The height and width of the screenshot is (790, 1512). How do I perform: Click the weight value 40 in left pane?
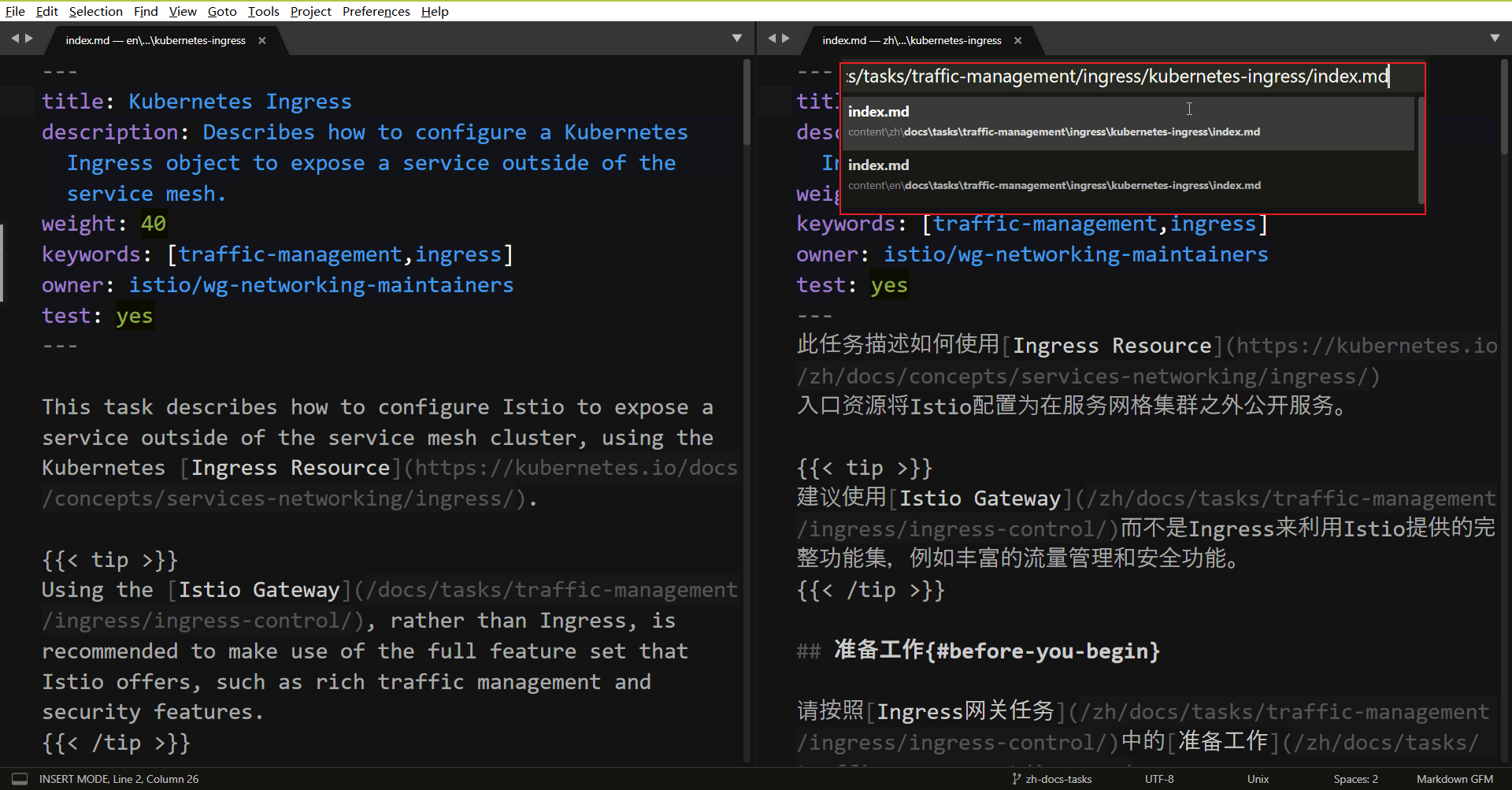pyautogui.click(x=154, y=224)
